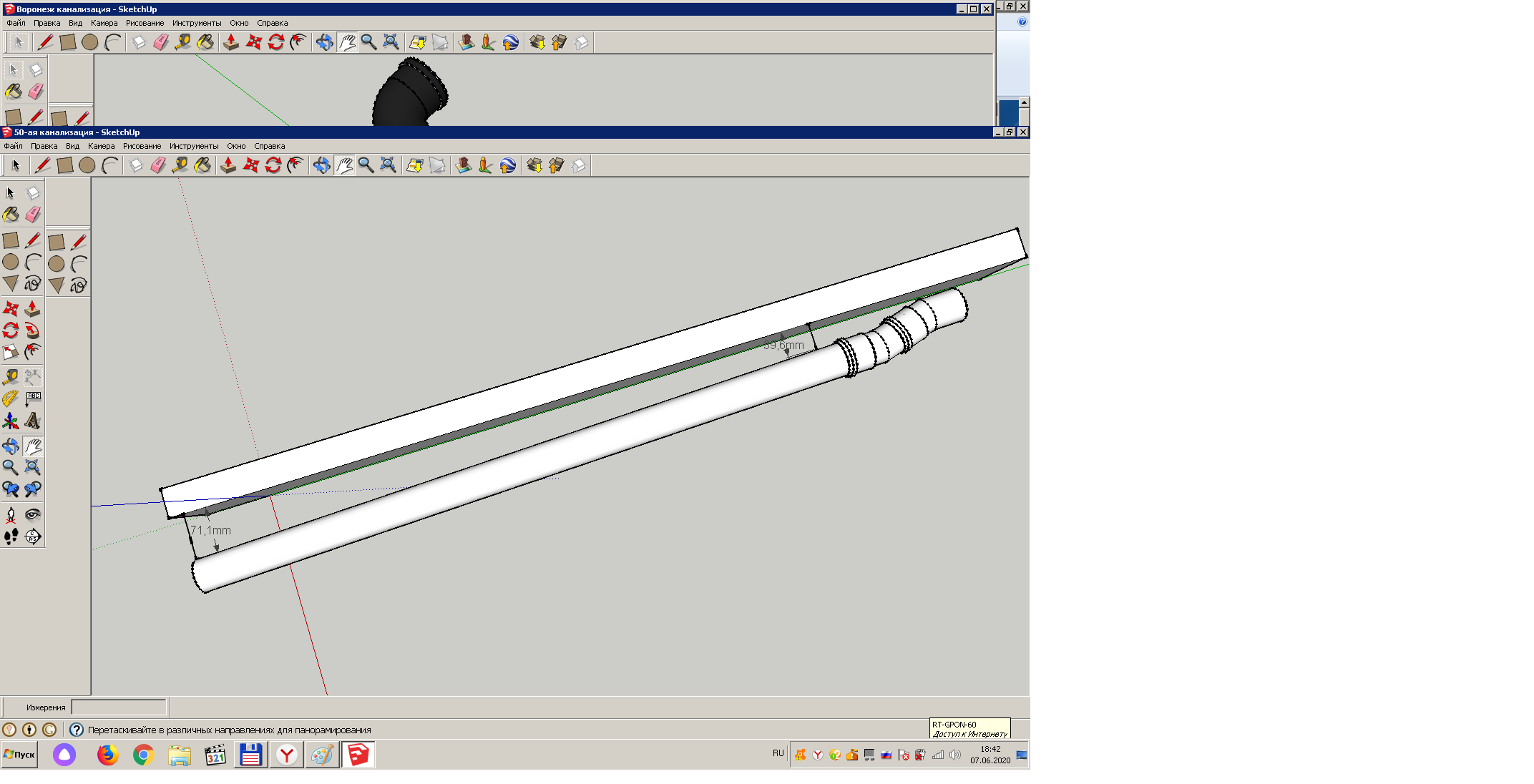The width and height of the screenshot is (1534, 784).
Task: Click the SketchUp taskbar button
Action: [x=358, y=755]
